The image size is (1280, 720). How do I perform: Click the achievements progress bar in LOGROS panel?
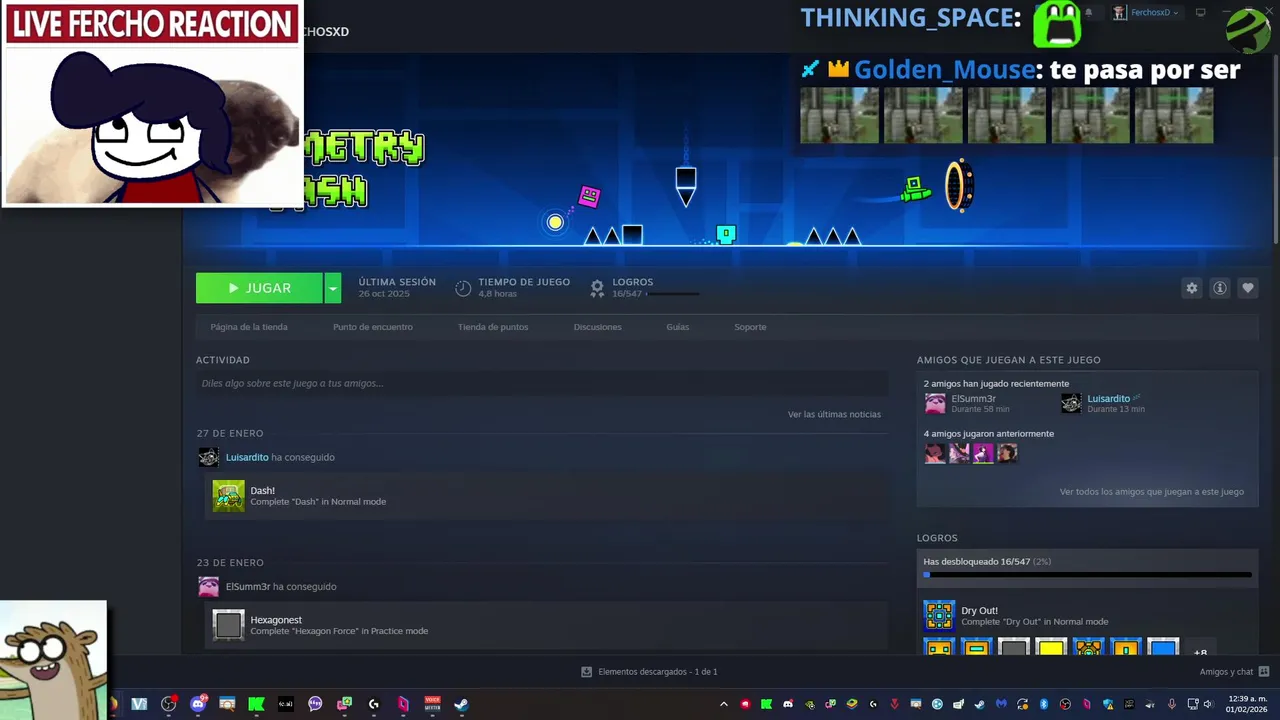click(1087, 575)
